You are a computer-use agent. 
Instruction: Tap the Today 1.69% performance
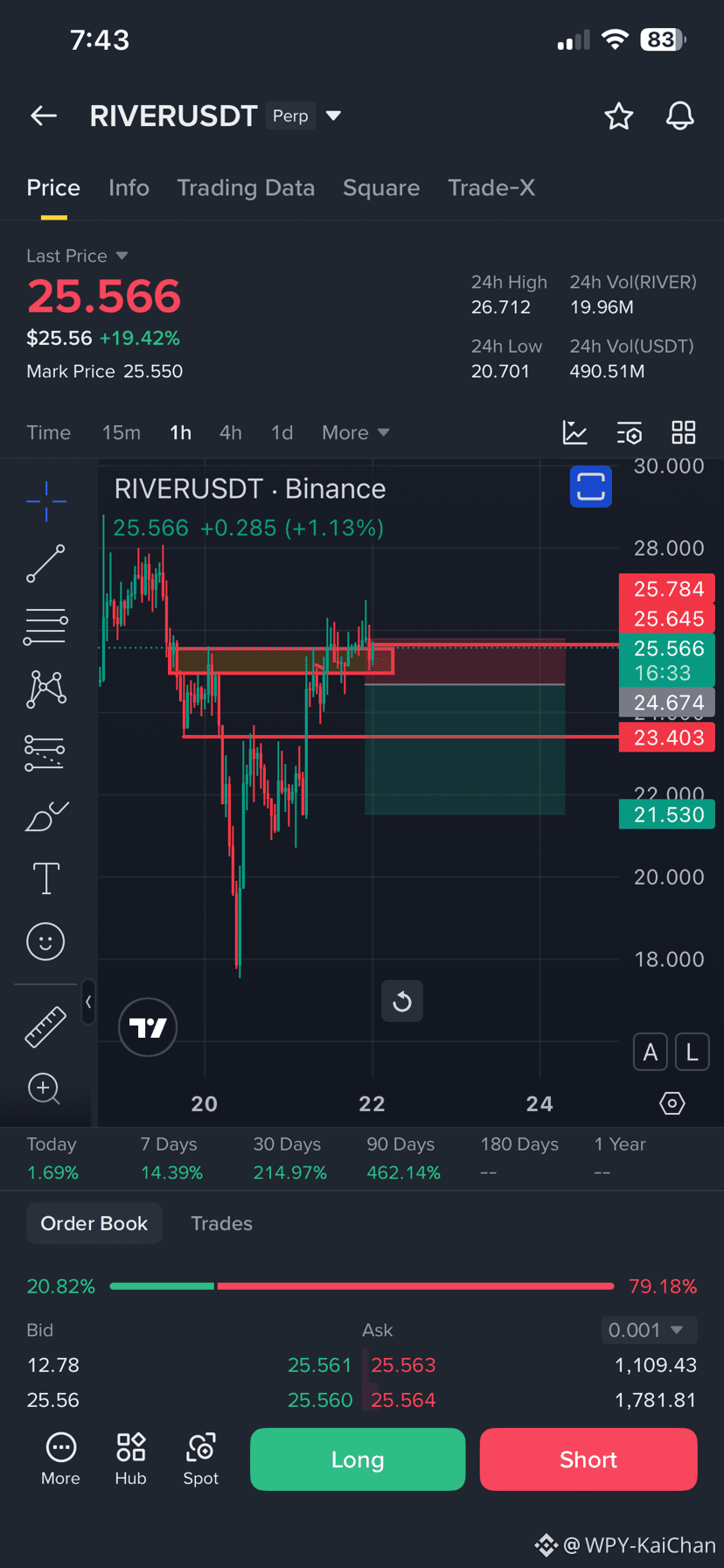tap(52, 1158)
